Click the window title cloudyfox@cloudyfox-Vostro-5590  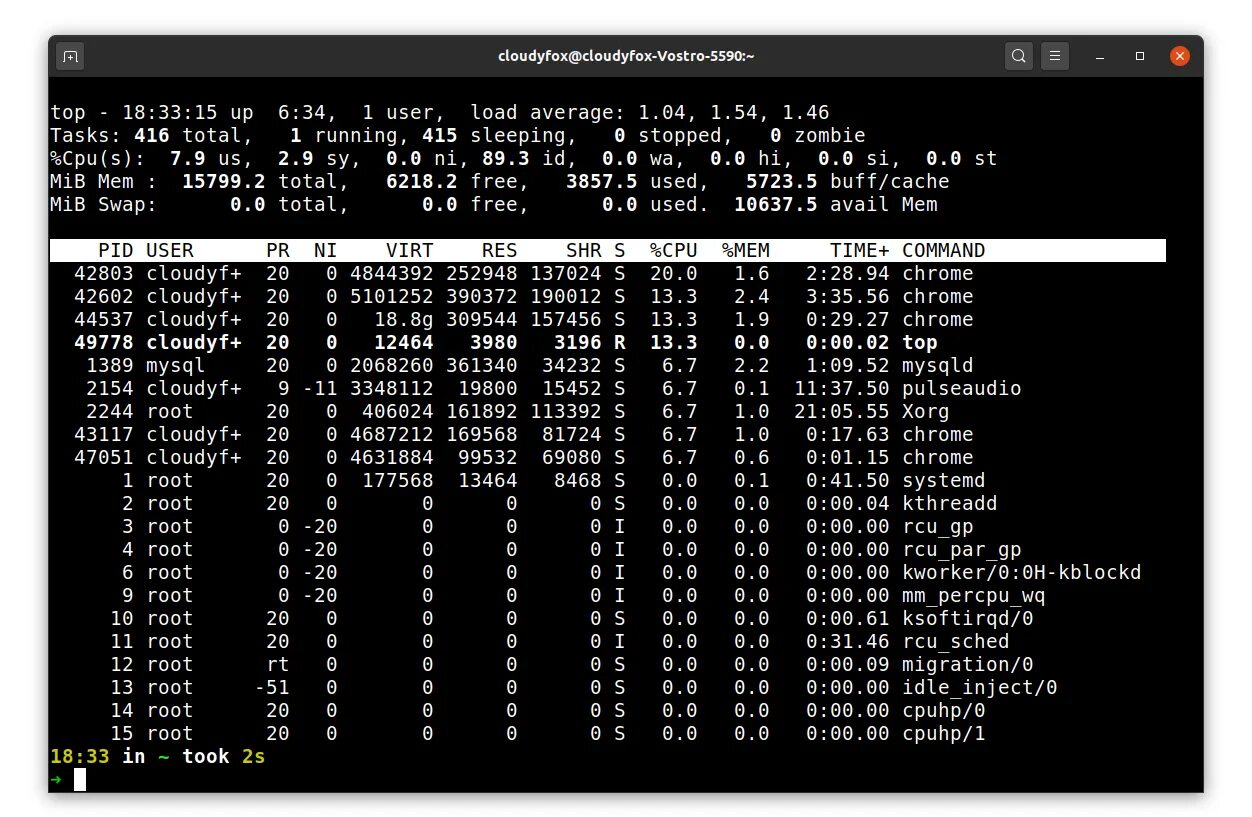pyautogui.click(x=626, y=56)
